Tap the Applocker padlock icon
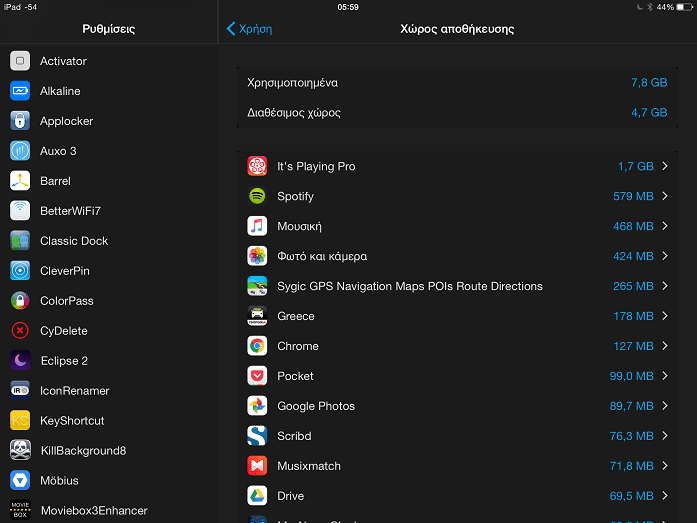The image size is (697, 523). (x=20, y=121)
